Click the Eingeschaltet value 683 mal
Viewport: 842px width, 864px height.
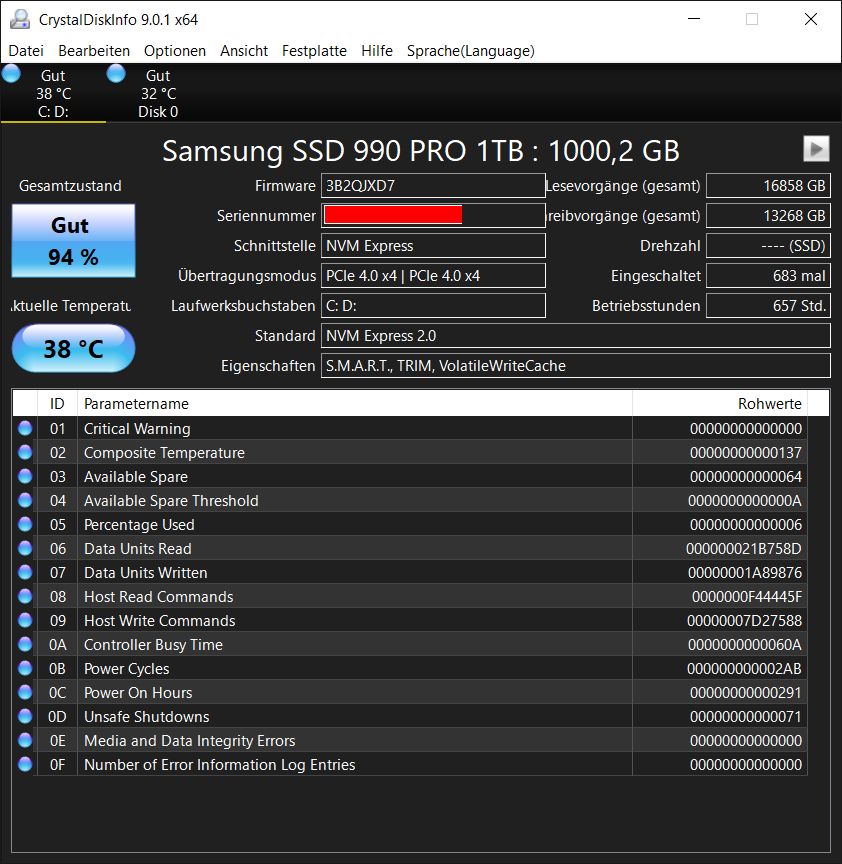pyautogui.click(x=768, y=276)
